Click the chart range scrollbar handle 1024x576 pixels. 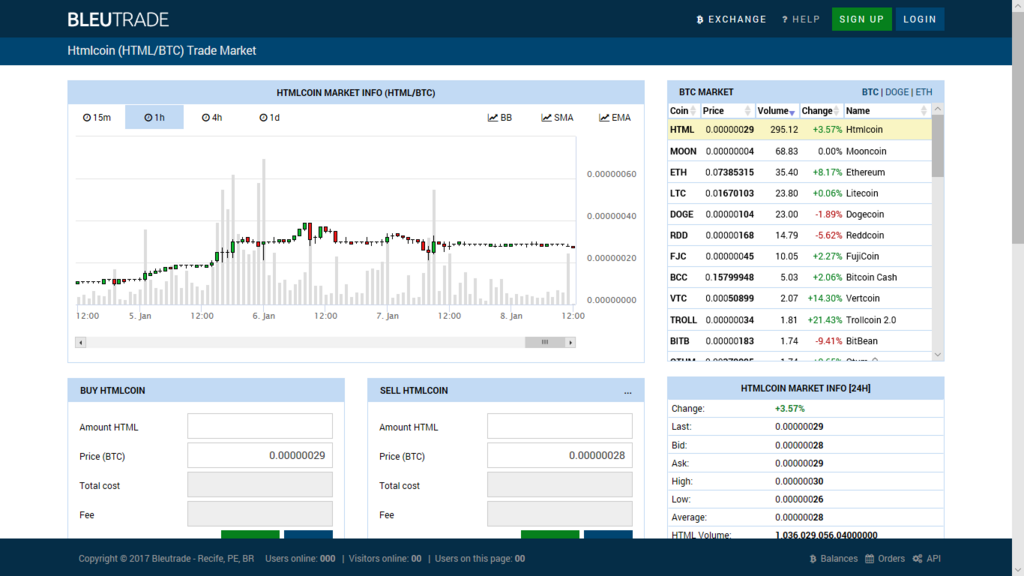545,342
